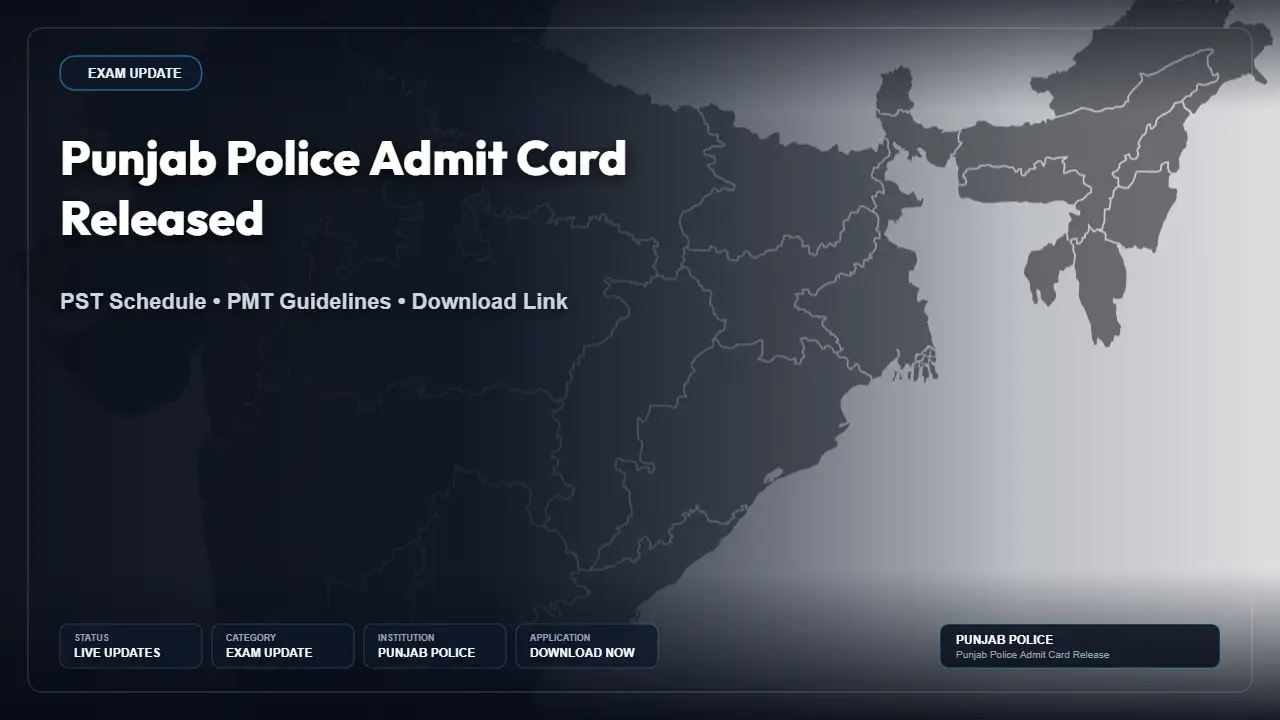
Task: Click the EXAM UPDATE badge
Action: point(131,73)
